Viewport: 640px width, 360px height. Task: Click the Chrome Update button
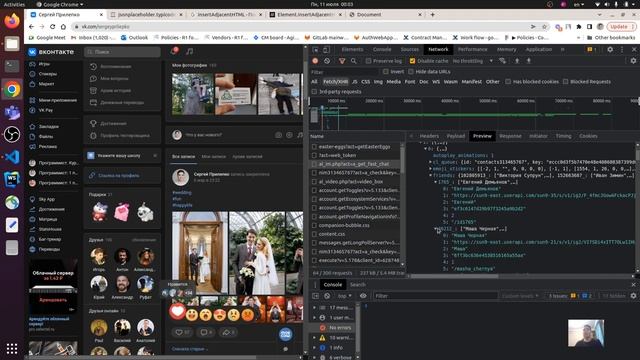[x=621, y=27]
